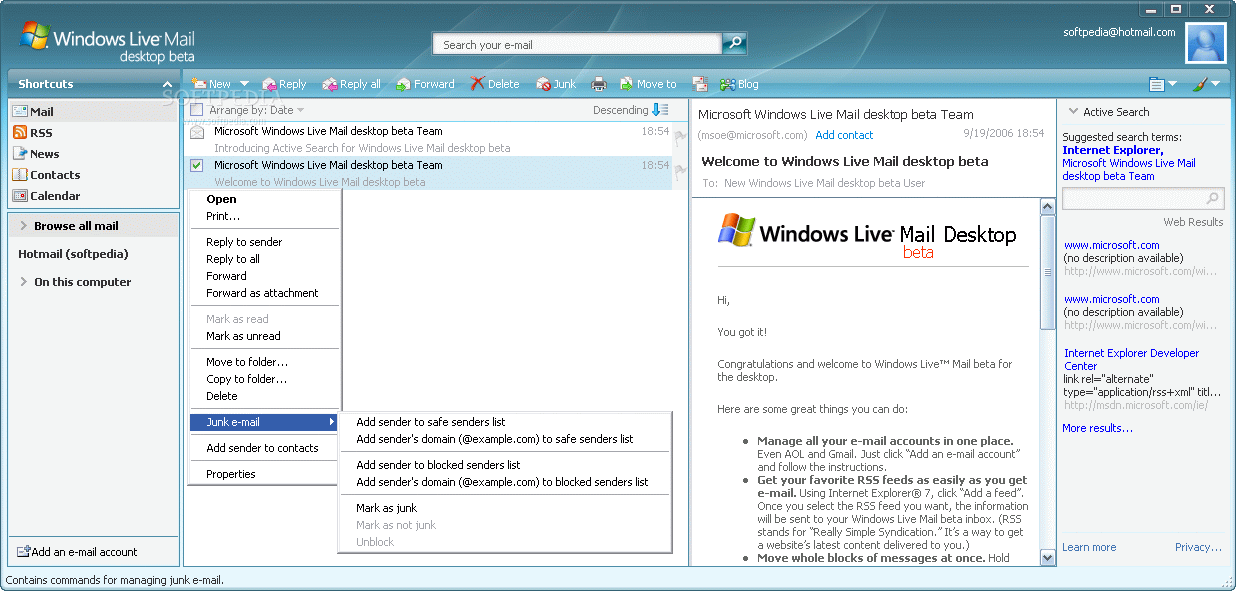The image size is (1236, 591).
Task: Click envelope icon of Introducing Active Search message
Action: [x=197, y=131]
